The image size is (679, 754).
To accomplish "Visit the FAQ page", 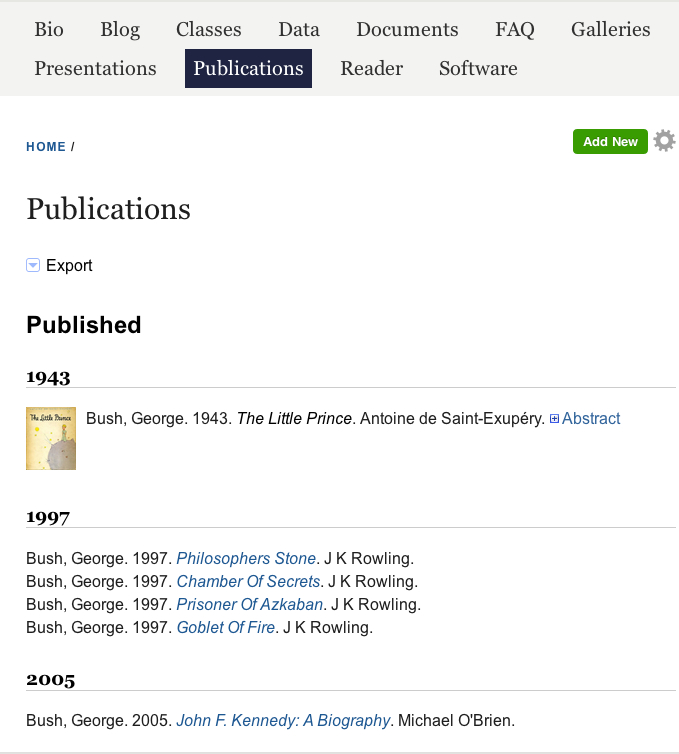I will point(515,29).
